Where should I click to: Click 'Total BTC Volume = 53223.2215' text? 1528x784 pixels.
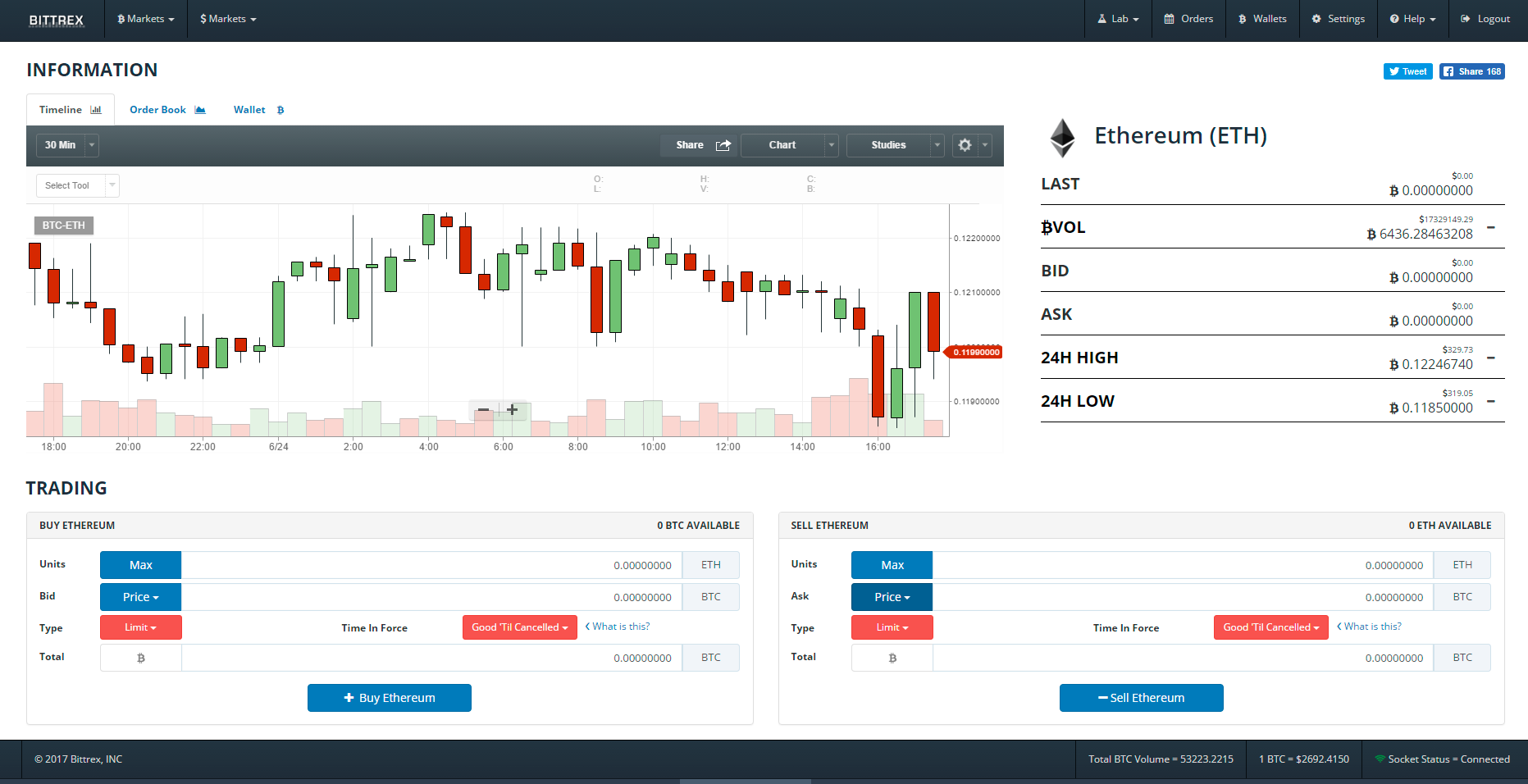point(1161,759)
